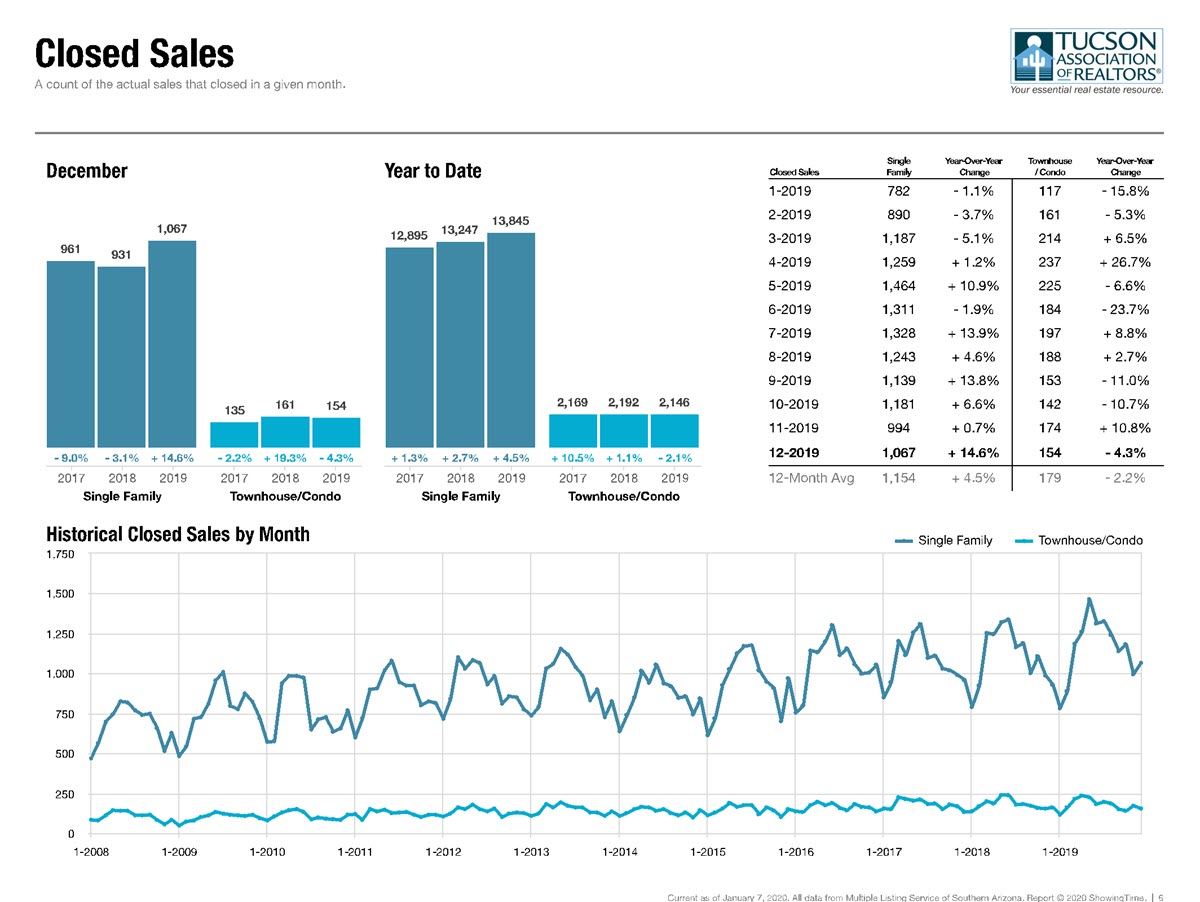Click the Year to Date section heading
Viewport: 1200px width, 902px height.
433,171
